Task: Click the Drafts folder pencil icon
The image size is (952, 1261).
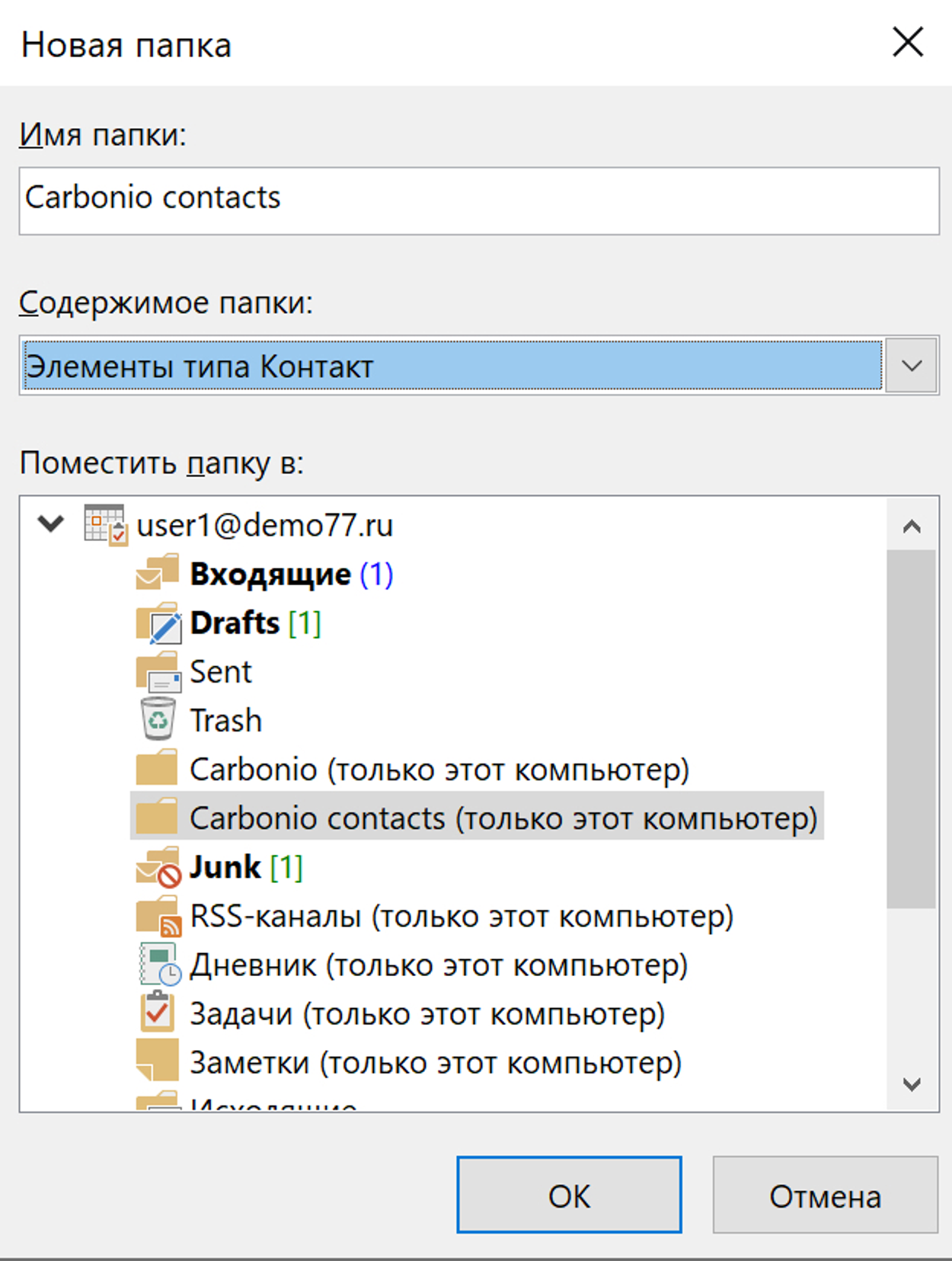Action: (x=158, y=623)
